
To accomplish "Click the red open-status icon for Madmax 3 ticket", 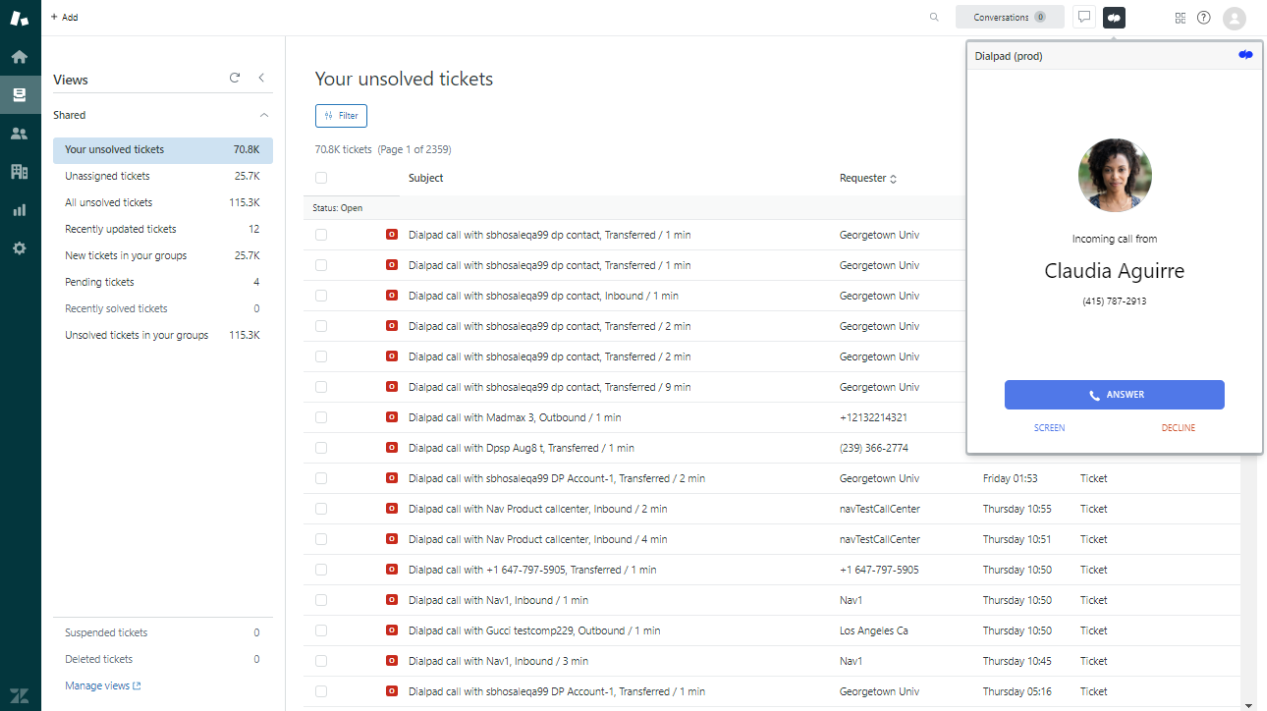I will coord(391,417).
